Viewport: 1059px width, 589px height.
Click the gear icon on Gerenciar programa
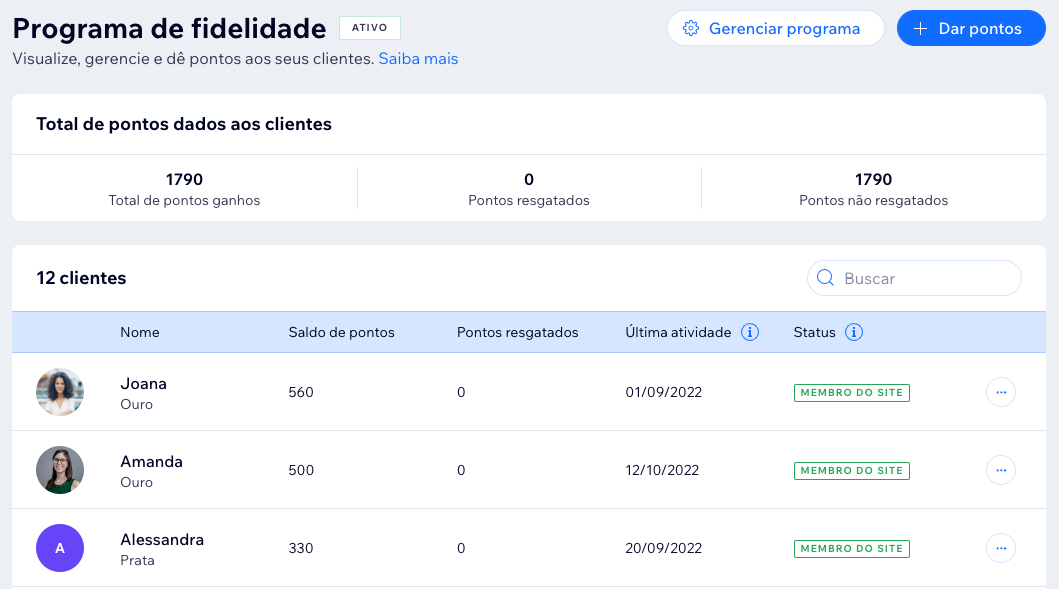[690, 28]
